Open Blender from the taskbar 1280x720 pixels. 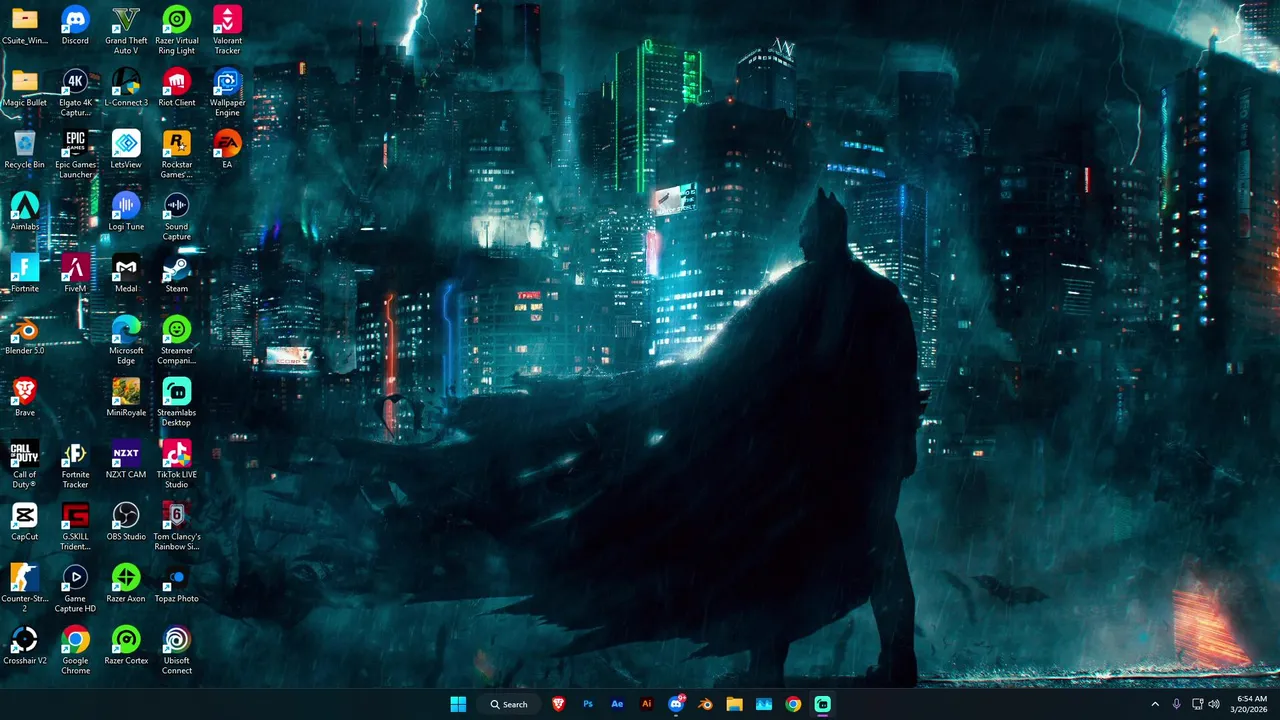pyautogui.click(x=705, y=704)
